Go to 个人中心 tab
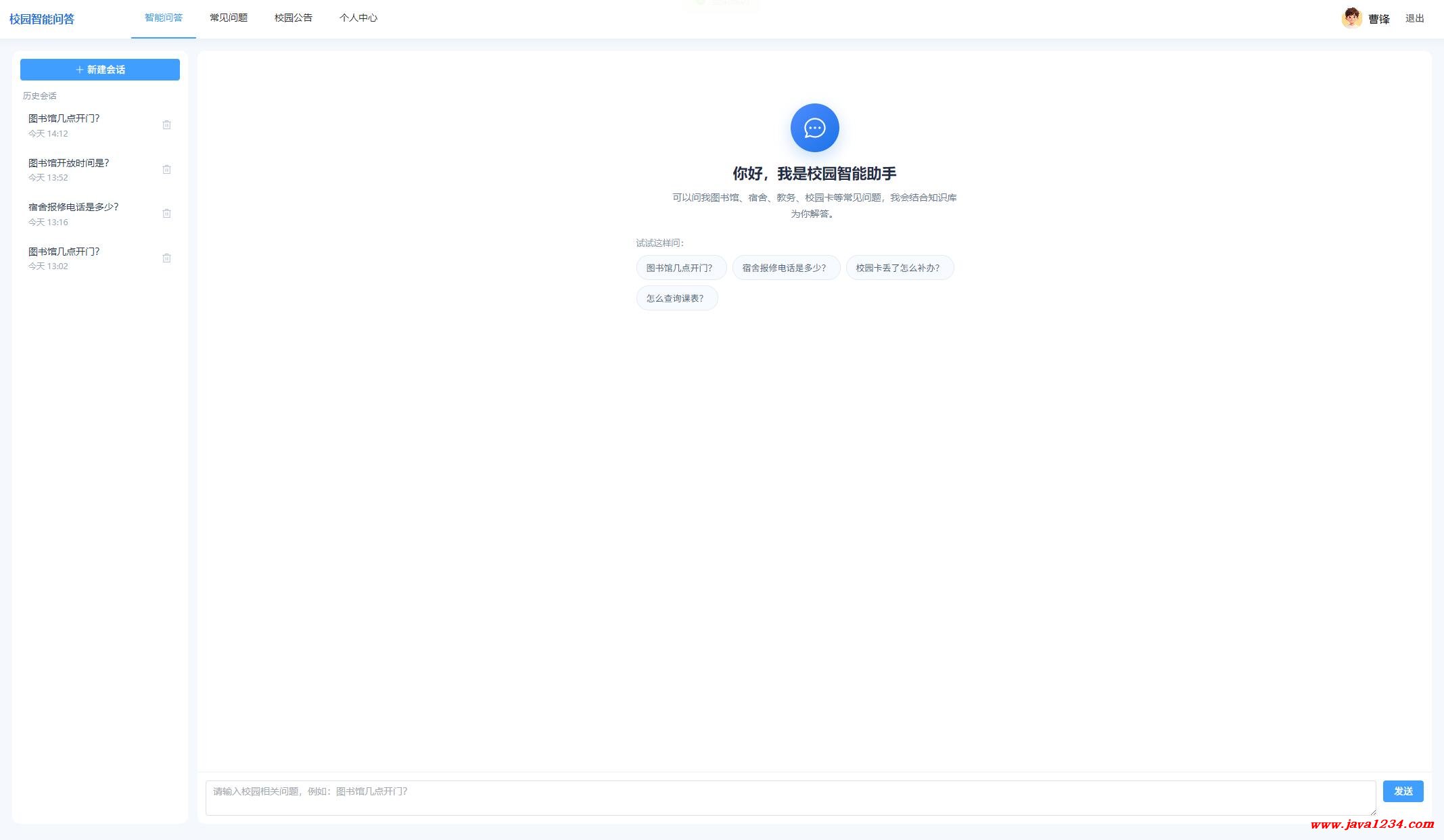 [358, 18]
